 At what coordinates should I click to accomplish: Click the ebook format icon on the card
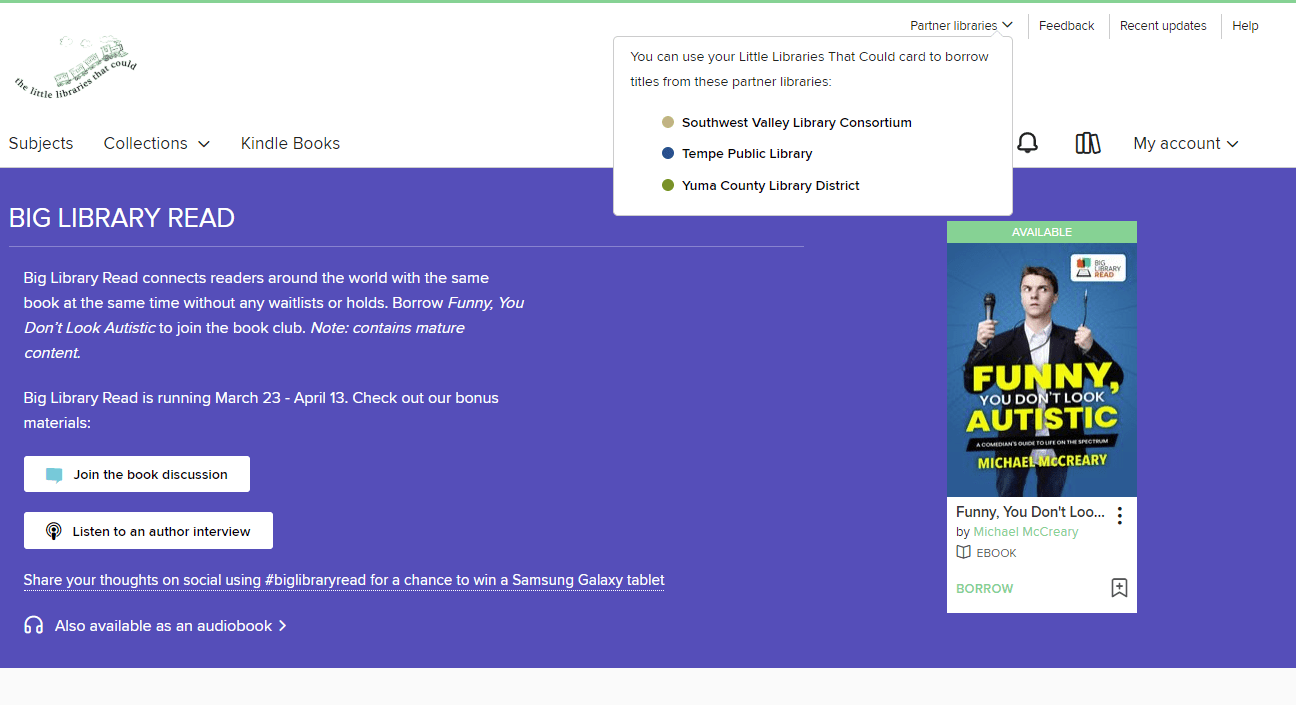(964, 552)
